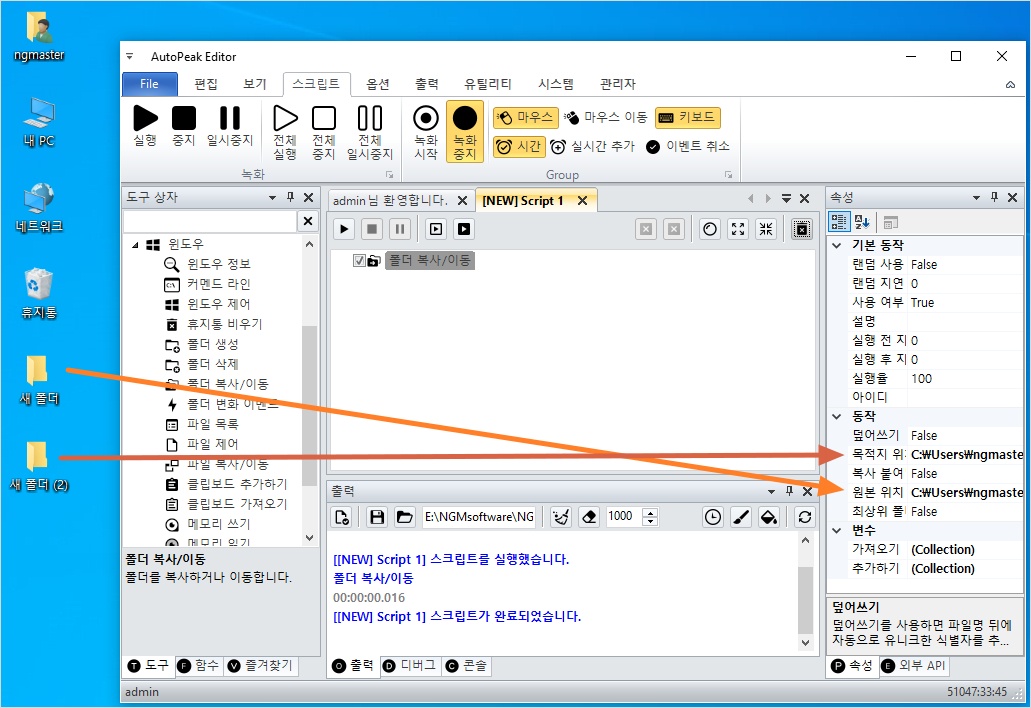Click alphabetical sort icon in 속성 panel
The image size is (1031, 708).
tap(862, 222)
